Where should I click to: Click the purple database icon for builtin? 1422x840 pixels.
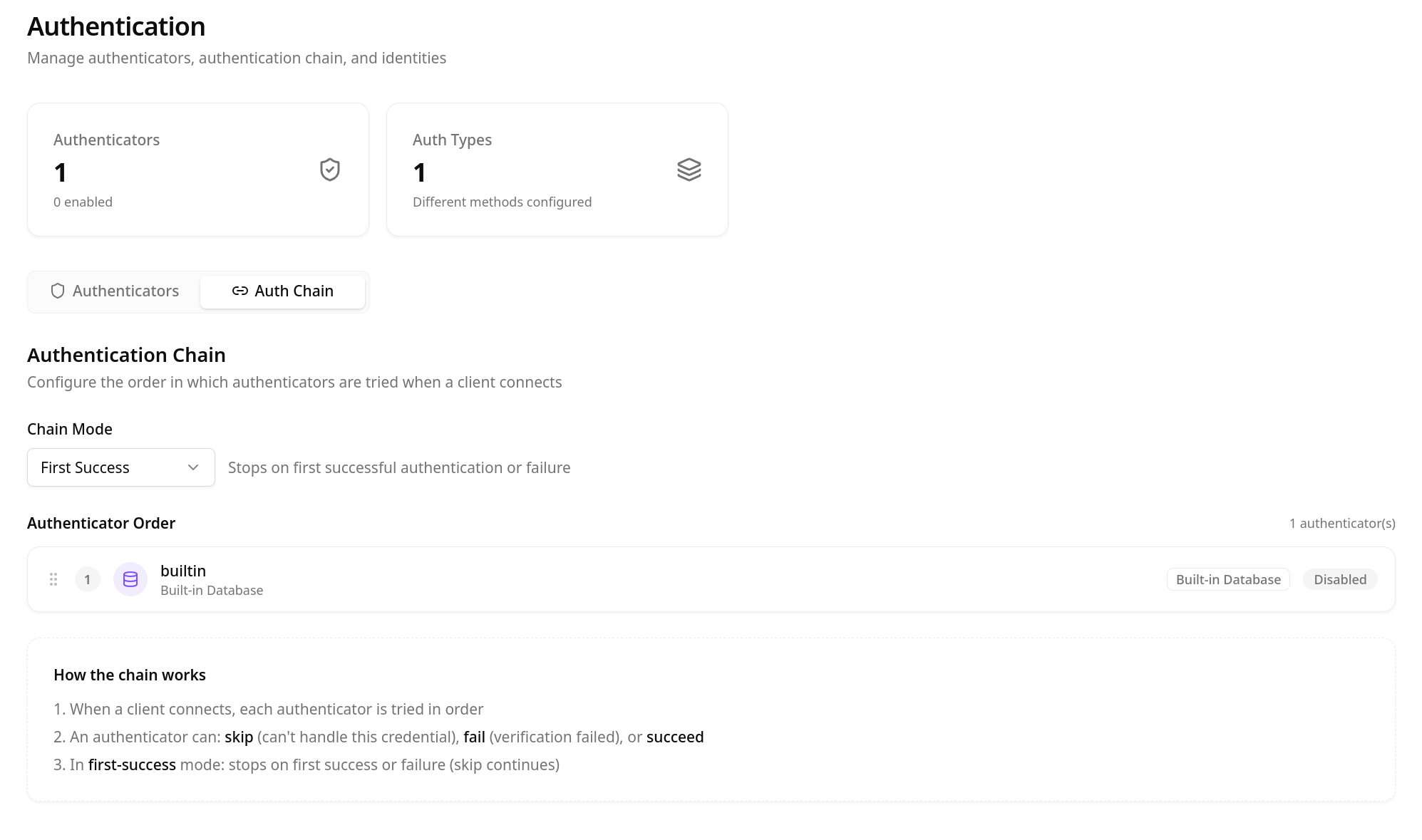[x=130, y=579]
